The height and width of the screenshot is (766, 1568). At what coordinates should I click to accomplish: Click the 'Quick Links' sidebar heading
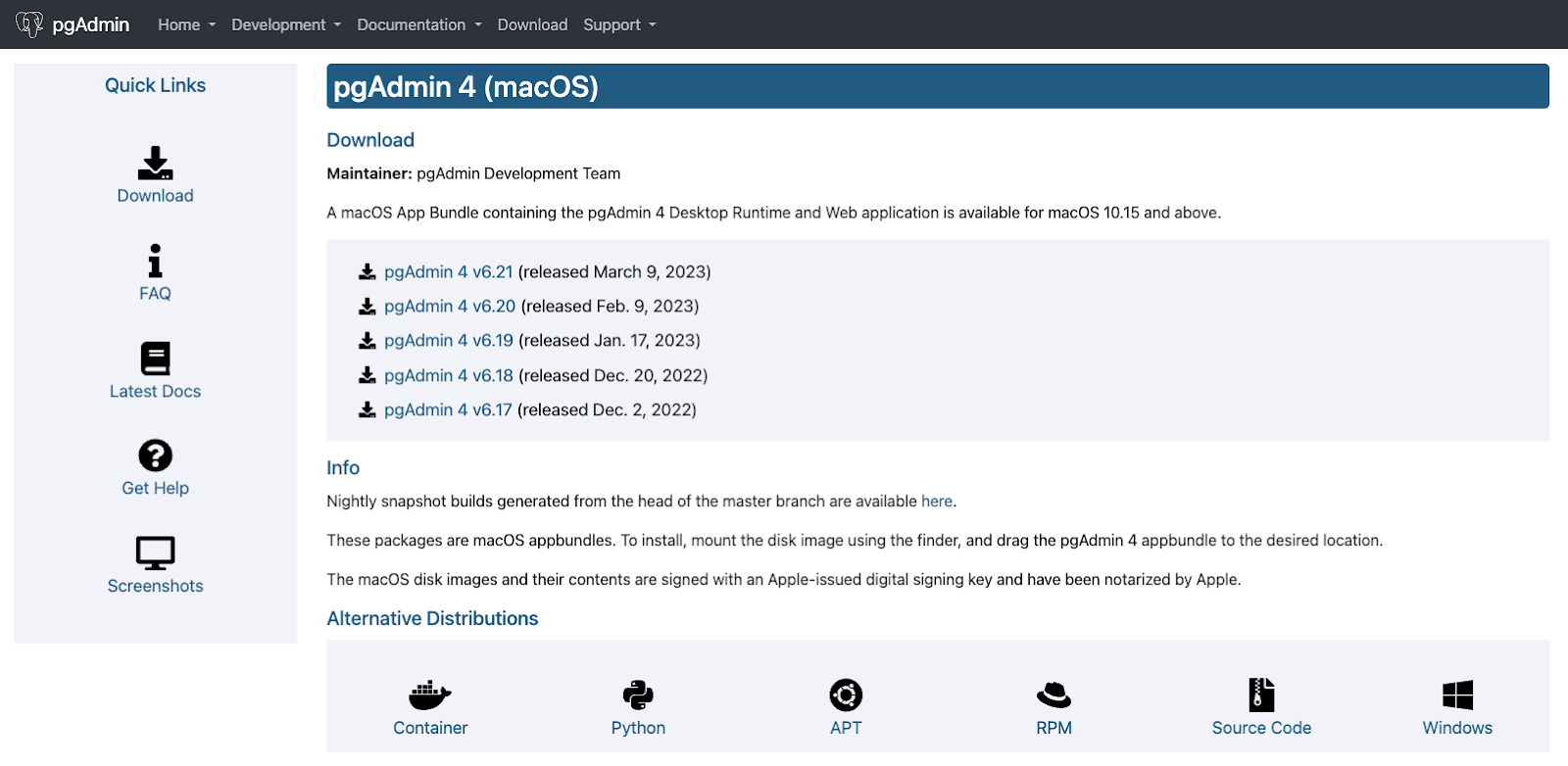click(x=155, y=85)
